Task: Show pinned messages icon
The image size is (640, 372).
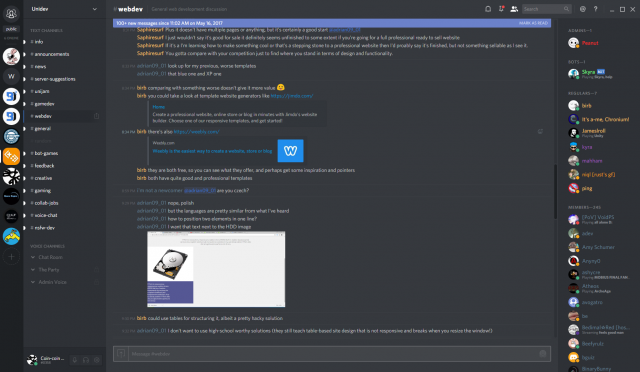Action: [501, 9]
